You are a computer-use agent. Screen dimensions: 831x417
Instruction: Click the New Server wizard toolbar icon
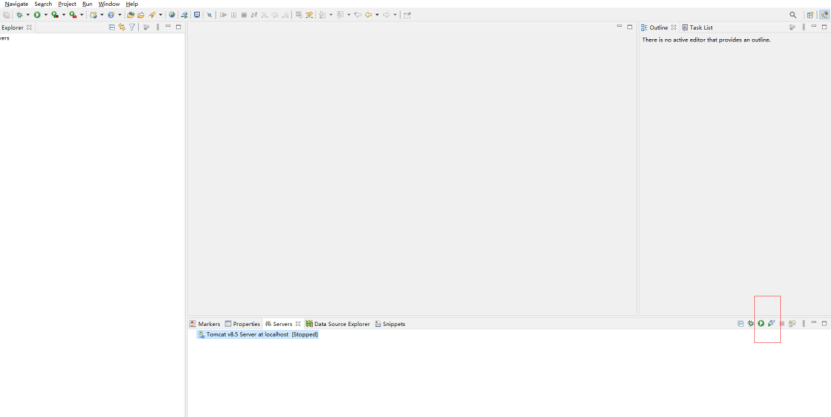point(93,15)
